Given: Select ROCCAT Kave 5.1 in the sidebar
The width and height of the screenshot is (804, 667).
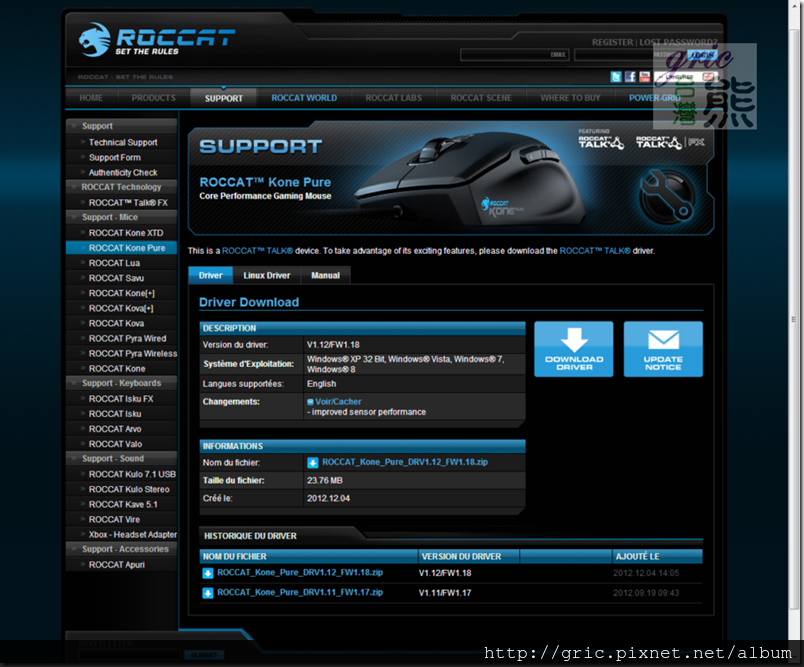Looking at the screenshot, I should [123, 504].
